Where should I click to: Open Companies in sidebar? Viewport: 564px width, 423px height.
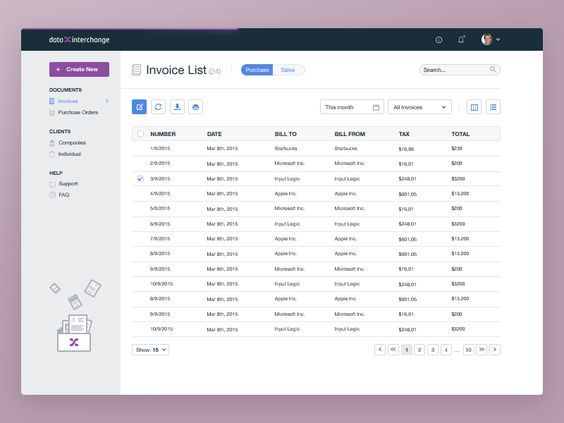click(x=72, y=143)
